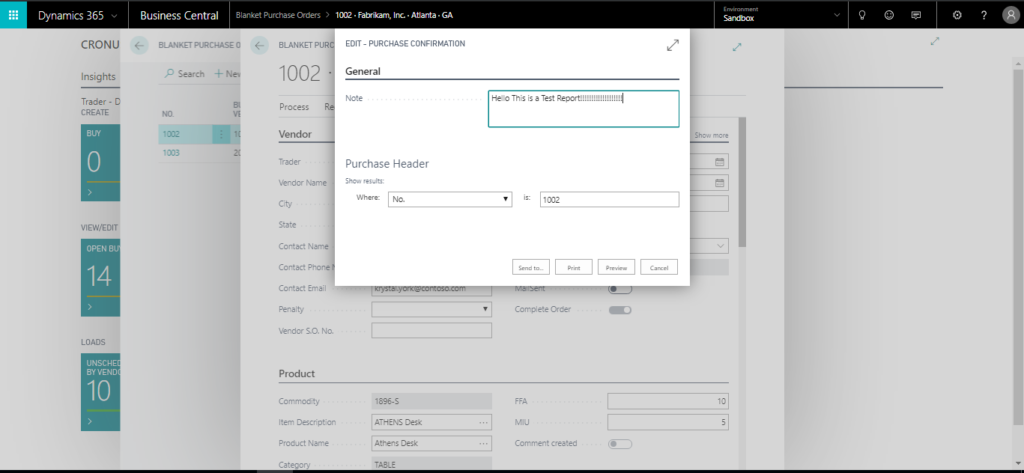The image size is (1024, 473).
Task: Open the Where field dropdown showing No.
Action: point(450,199)
